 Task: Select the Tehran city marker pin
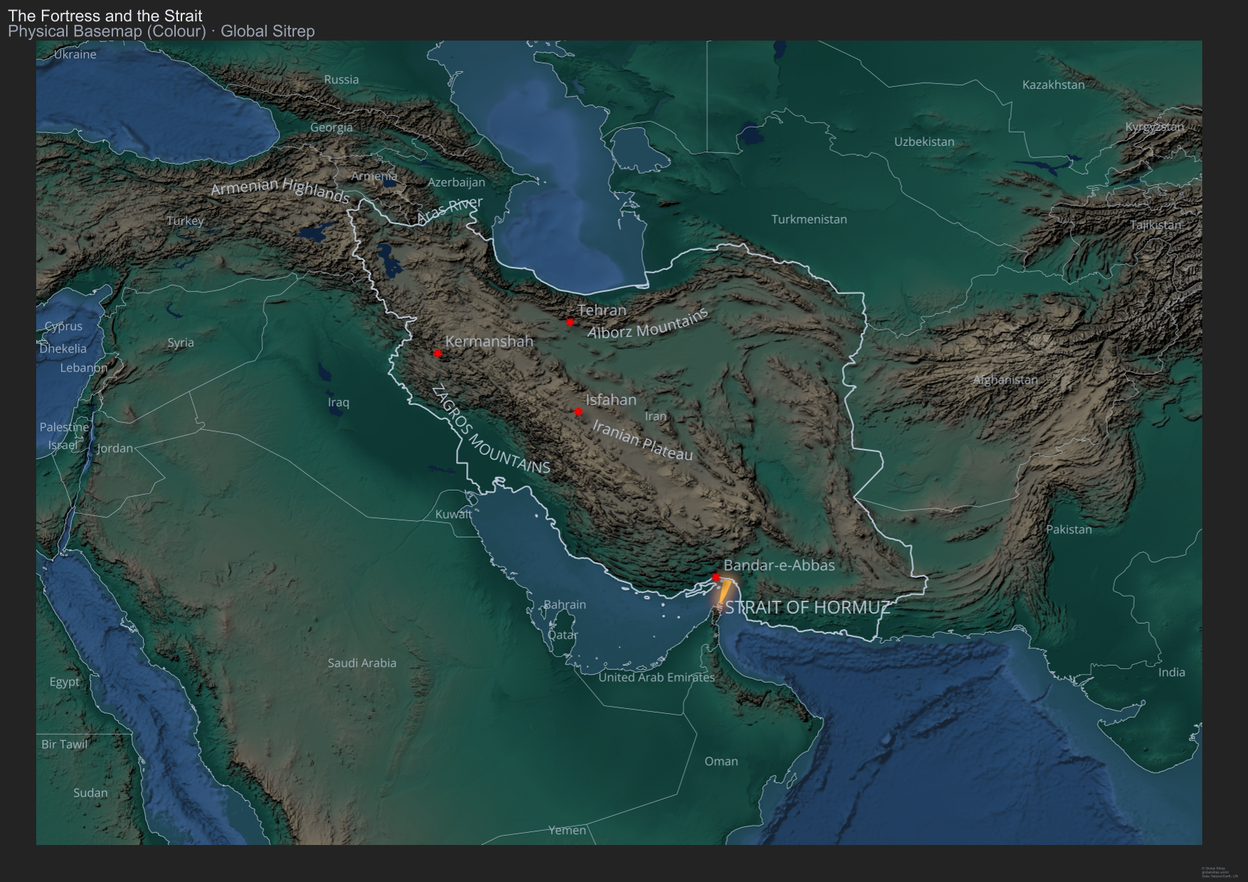pyautogui.click(x=570, y=320)
